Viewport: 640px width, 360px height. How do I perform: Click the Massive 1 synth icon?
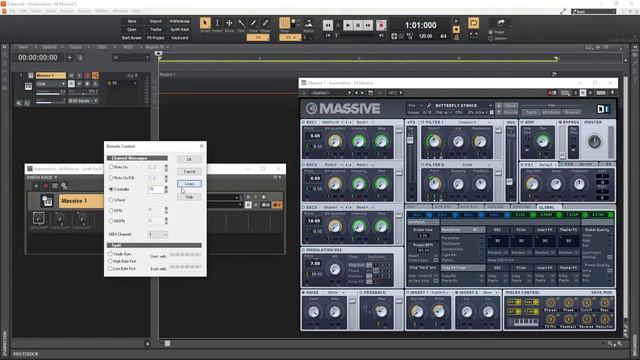[x=47, y=201]
